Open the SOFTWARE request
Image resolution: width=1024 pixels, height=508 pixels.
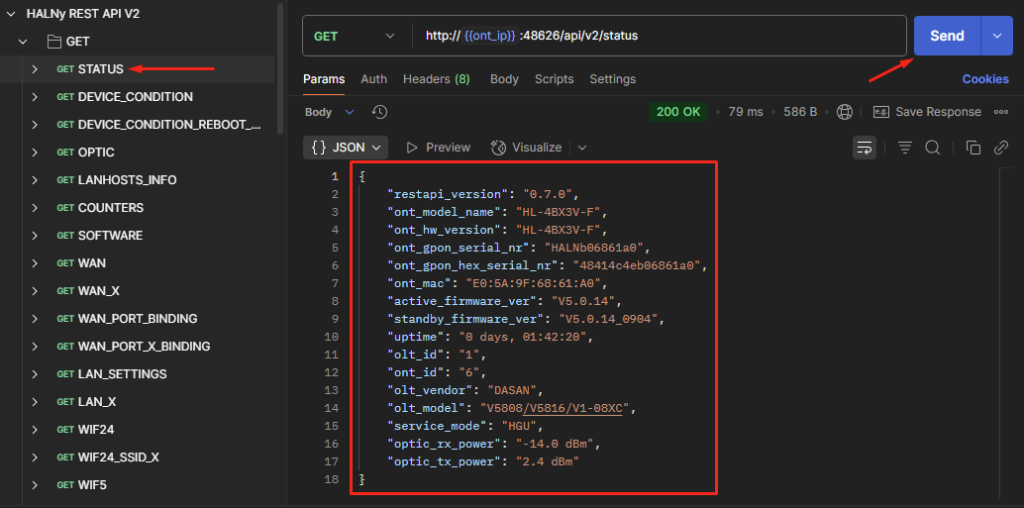pos(99,235)
